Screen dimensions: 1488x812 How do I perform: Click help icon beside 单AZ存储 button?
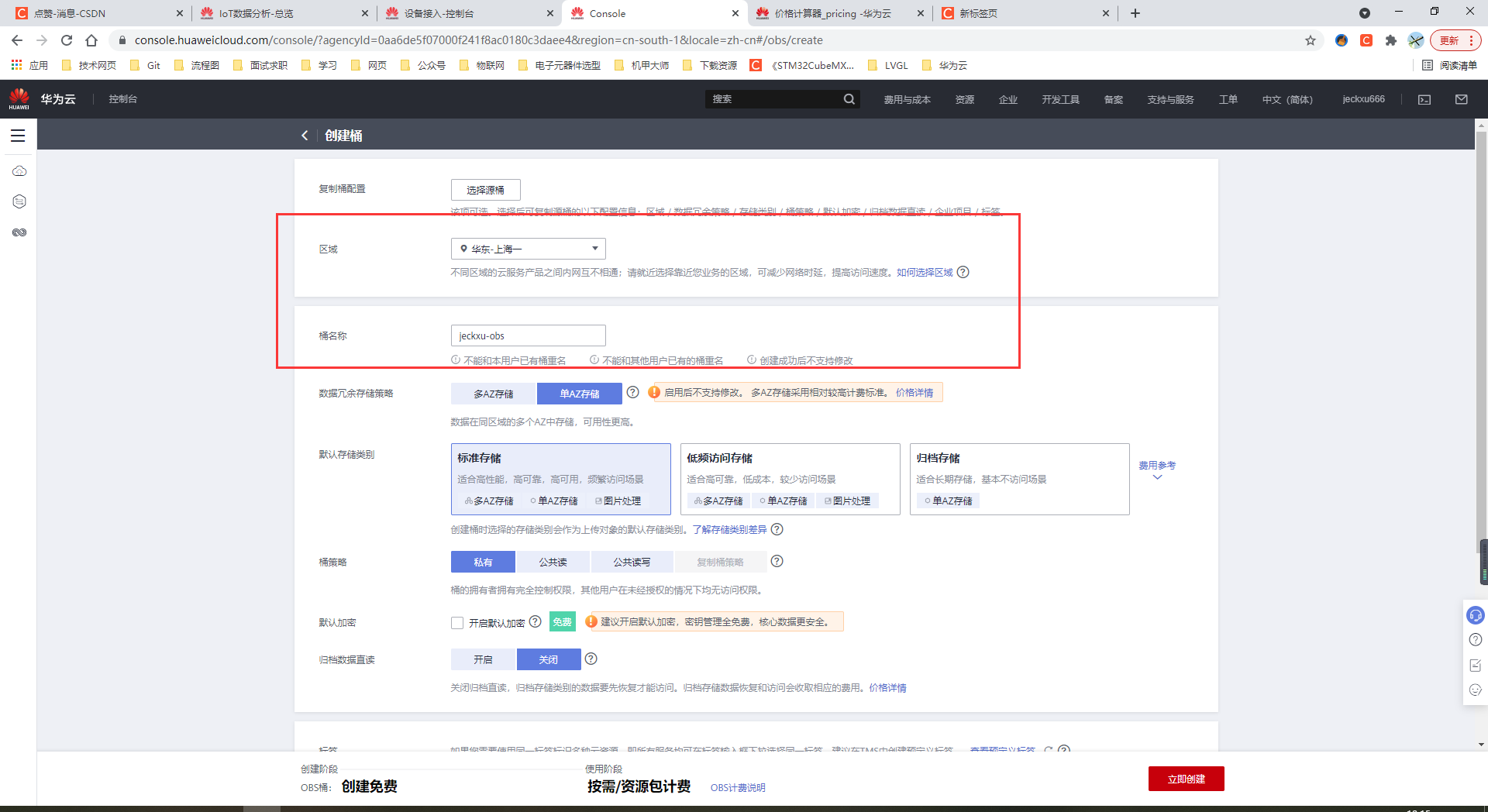tap(632, 392)
